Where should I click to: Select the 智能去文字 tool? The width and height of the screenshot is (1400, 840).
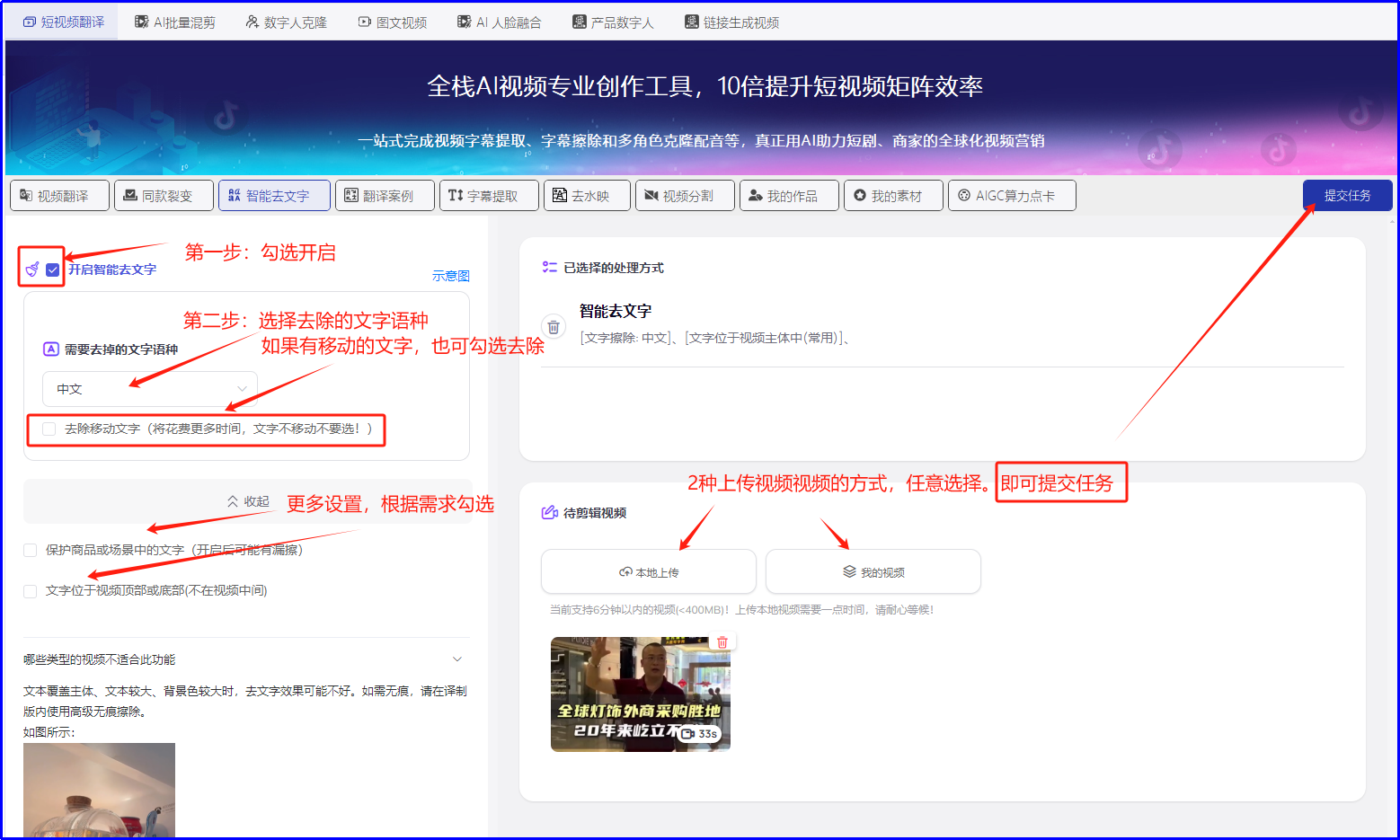coord(274,195)
